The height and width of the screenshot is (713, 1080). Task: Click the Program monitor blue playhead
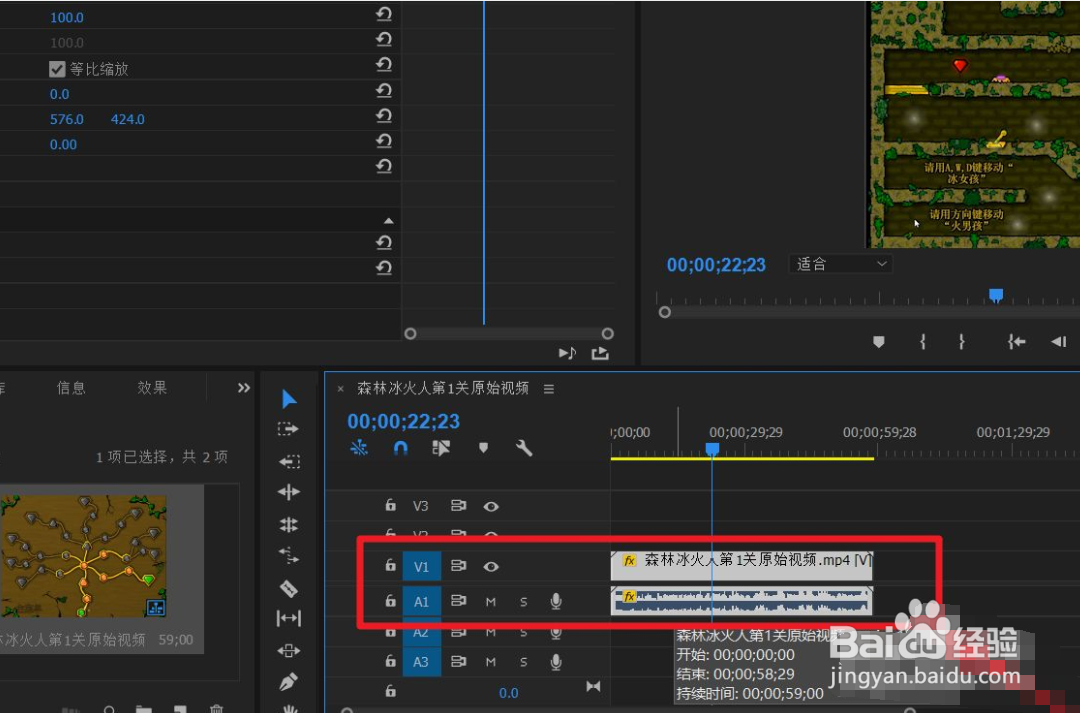coord(996,296)
